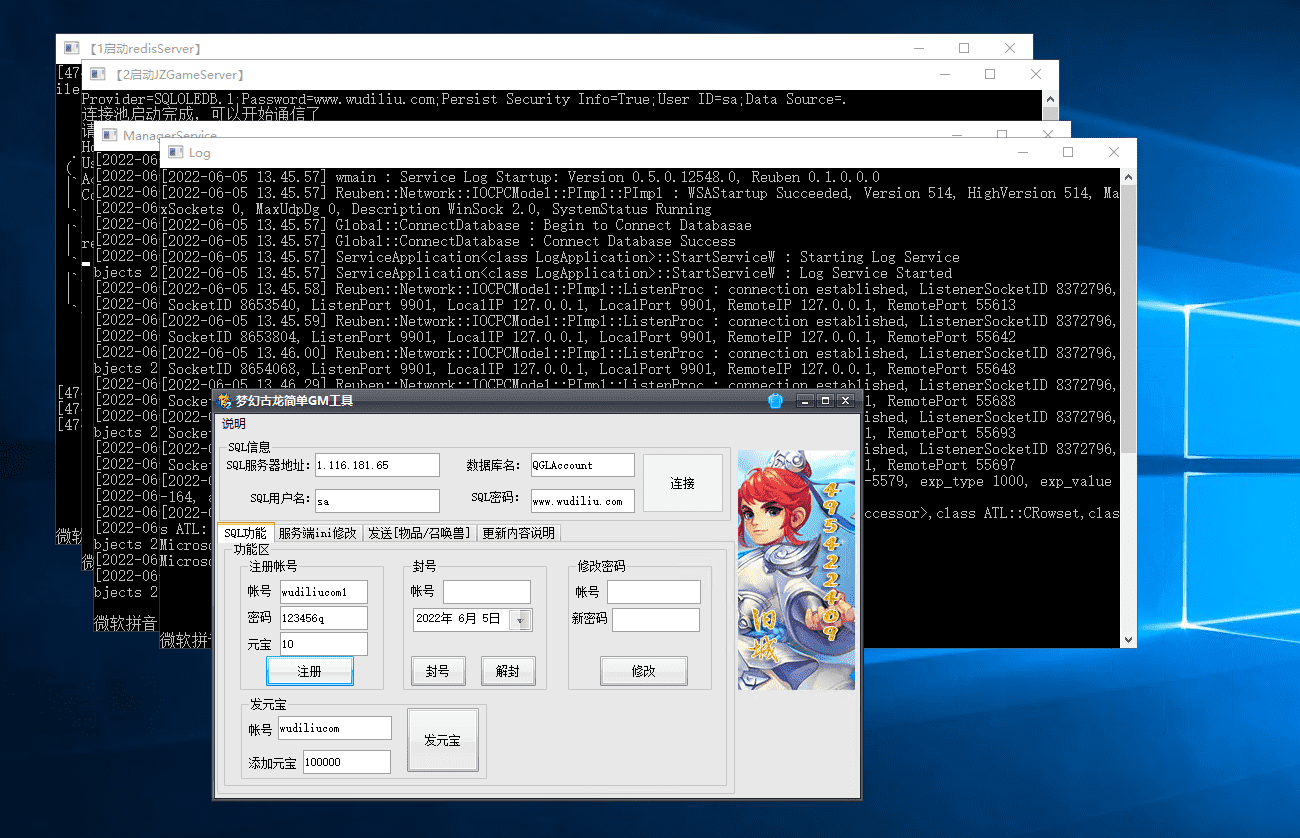Maximize the GM tool window
1300x838 pixels.
[825, 401]
